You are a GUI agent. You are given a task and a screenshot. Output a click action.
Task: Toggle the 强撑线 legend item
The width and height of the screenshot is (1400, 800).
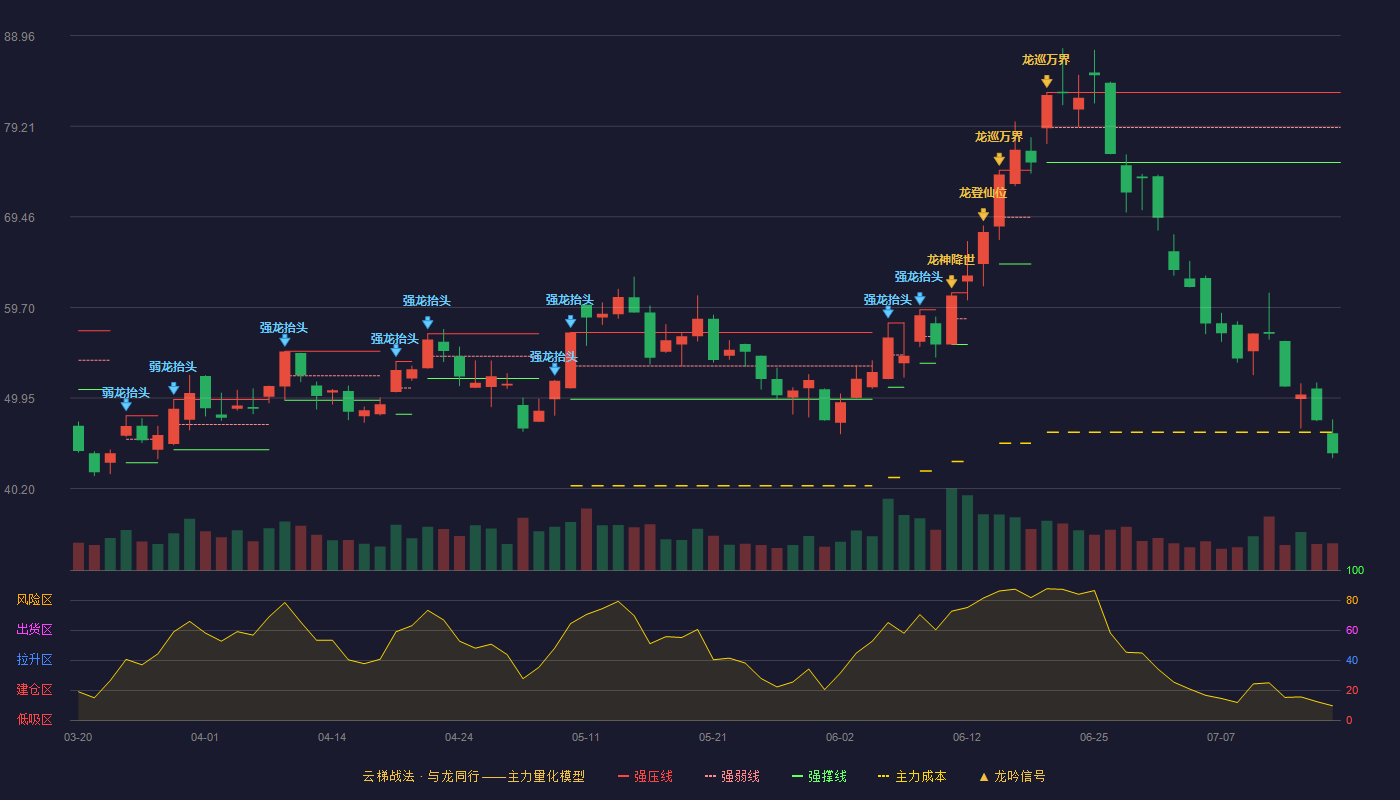tap(819, 776)
